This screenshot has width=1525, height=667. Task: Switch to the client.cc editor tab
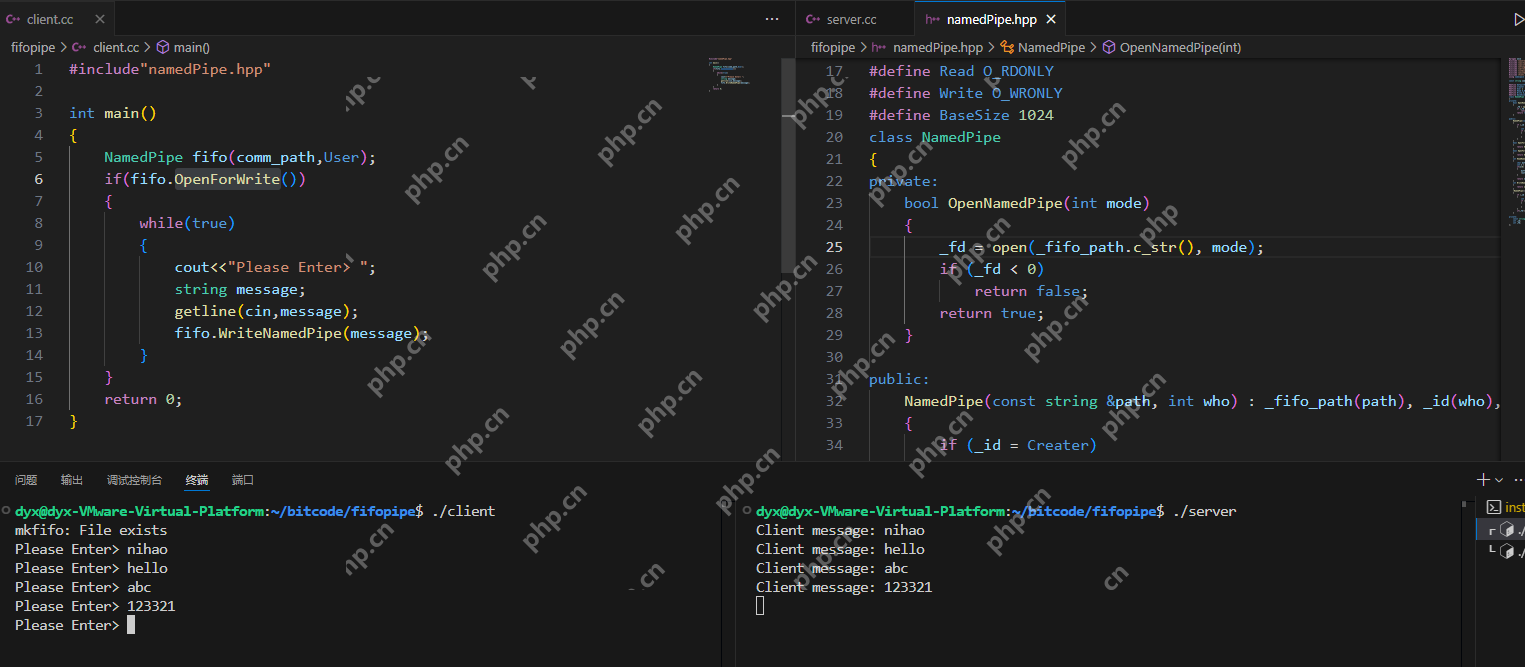[57, 19]
